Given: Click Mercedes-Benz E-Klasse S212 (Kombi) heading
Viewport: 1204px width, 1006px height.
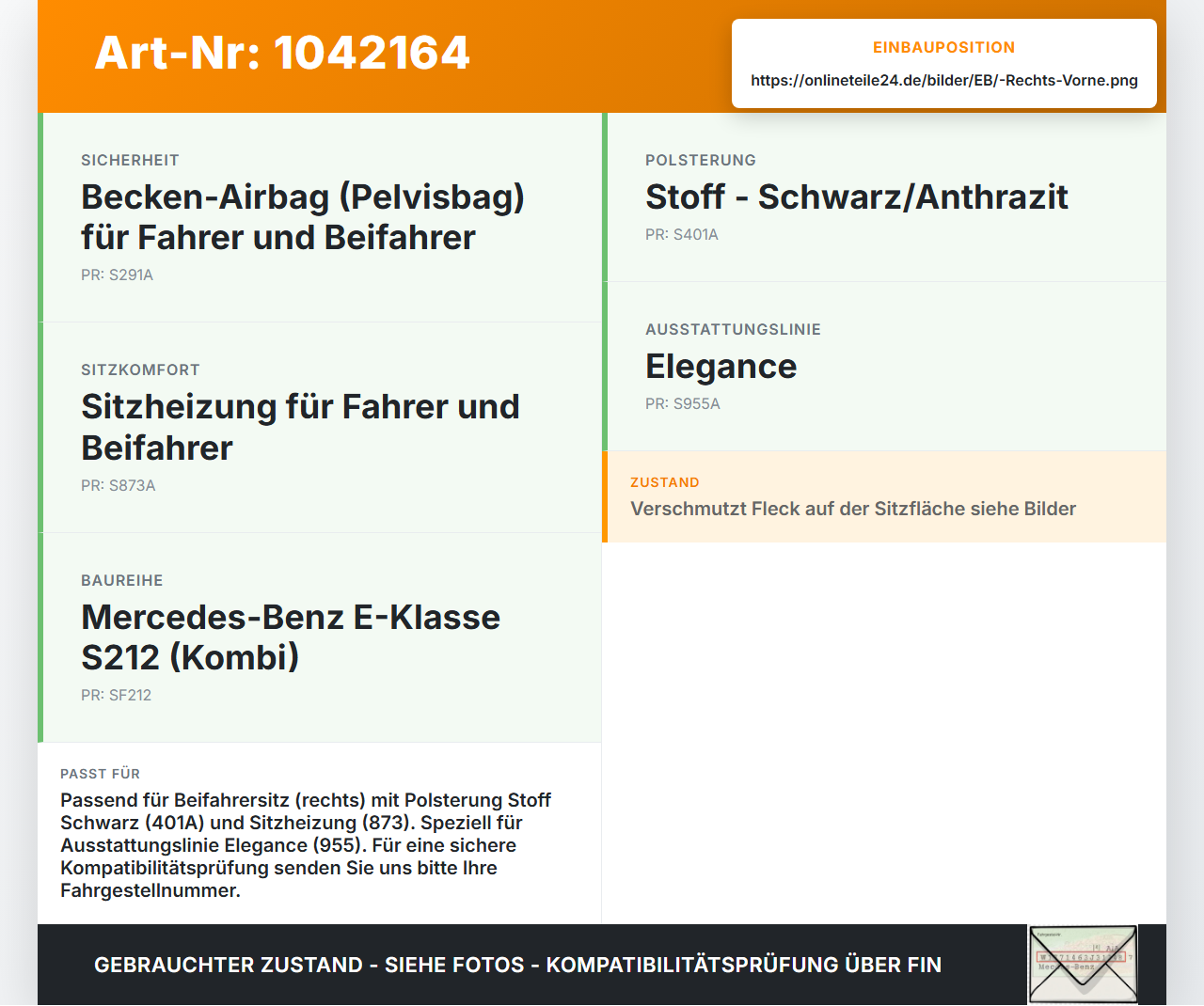Looking at the screenshot, I should 291,637.
